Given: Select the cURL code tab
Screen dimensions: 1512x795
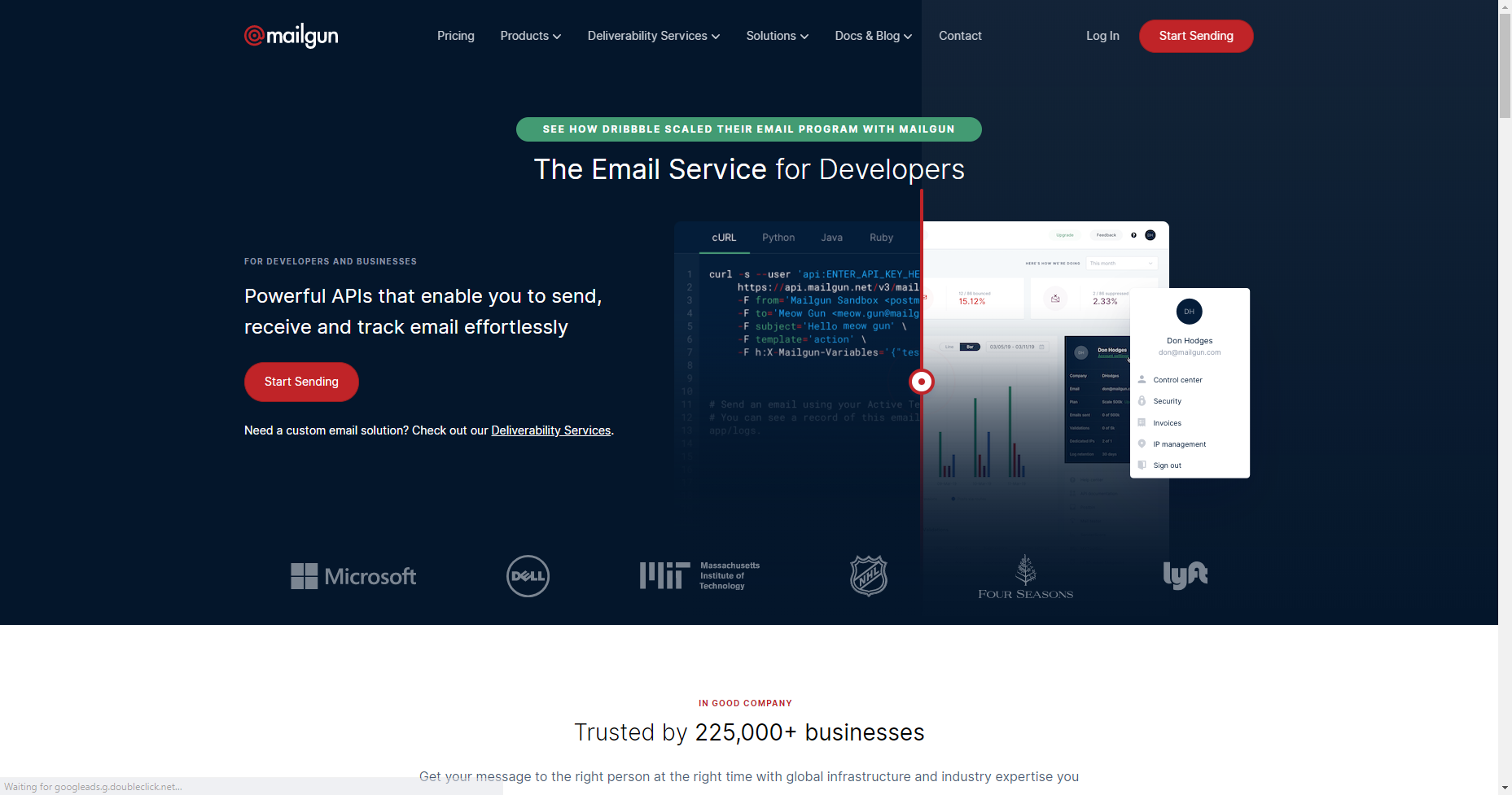Looking at the screenshot, I should pyautogui.click(x=724, y=238).
